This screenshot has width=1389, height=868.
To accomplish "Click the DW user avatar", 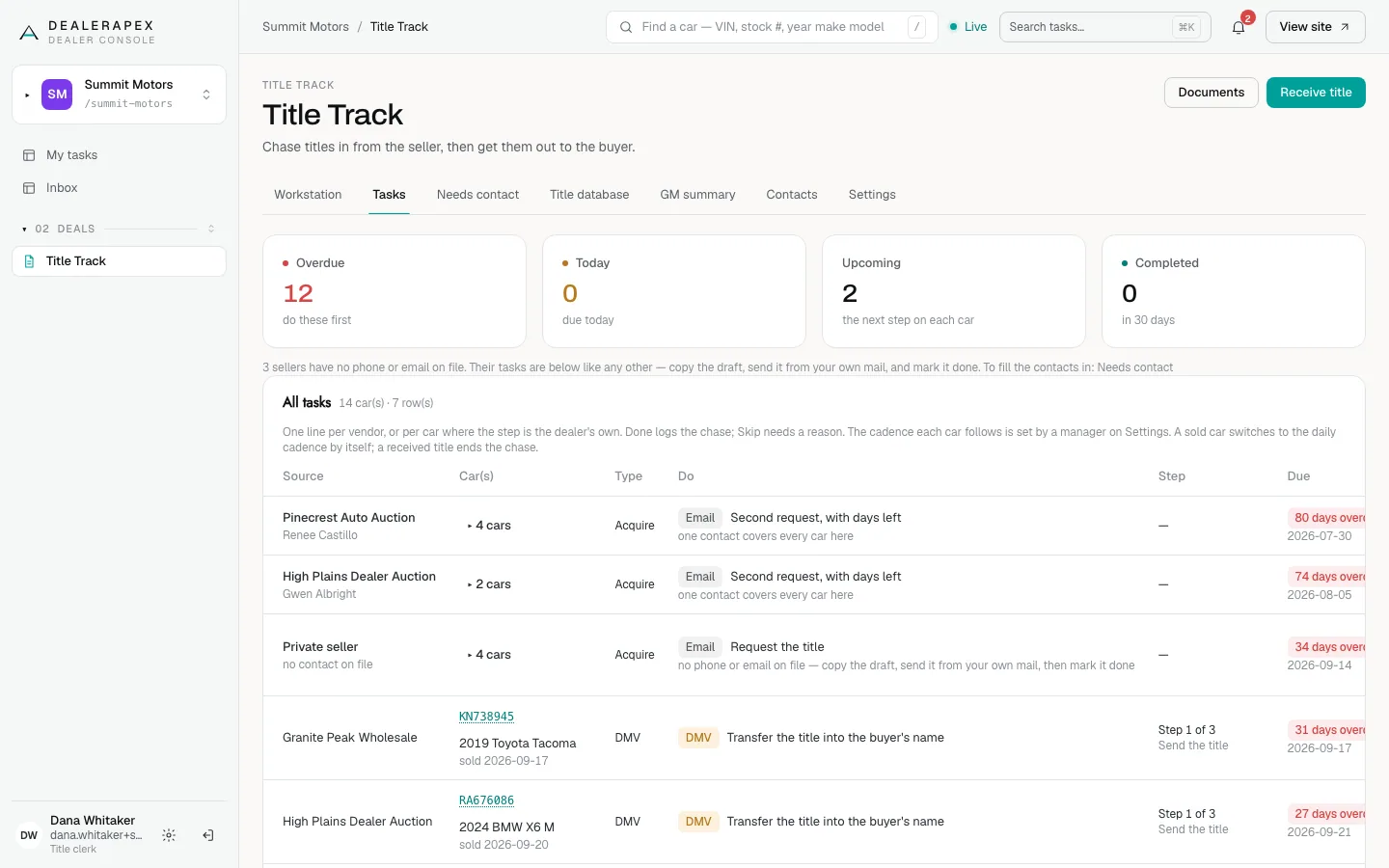I will [29, 835].
